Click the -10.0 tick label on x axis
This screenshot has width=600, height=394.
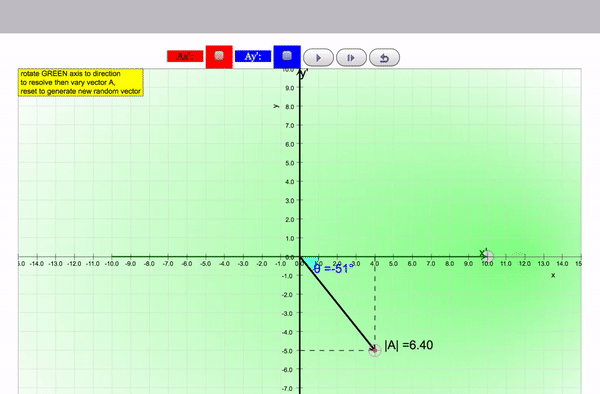111,264
